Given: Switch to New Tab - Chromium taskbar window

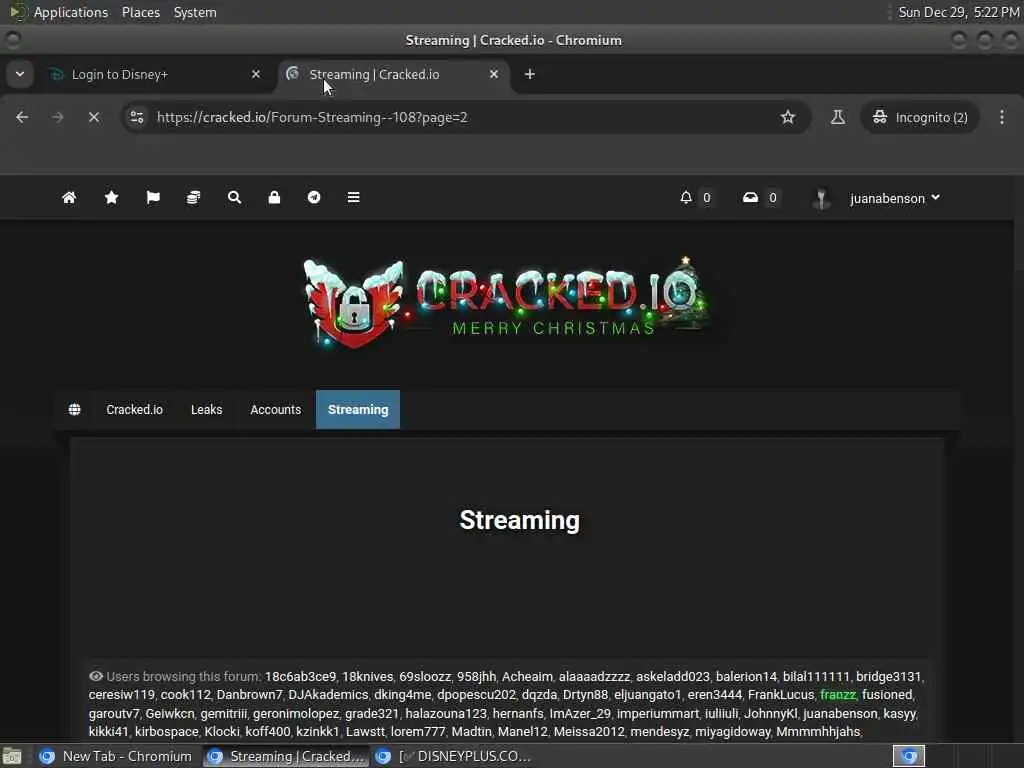Looking at the screenshot, I should (x=116, y=756).
